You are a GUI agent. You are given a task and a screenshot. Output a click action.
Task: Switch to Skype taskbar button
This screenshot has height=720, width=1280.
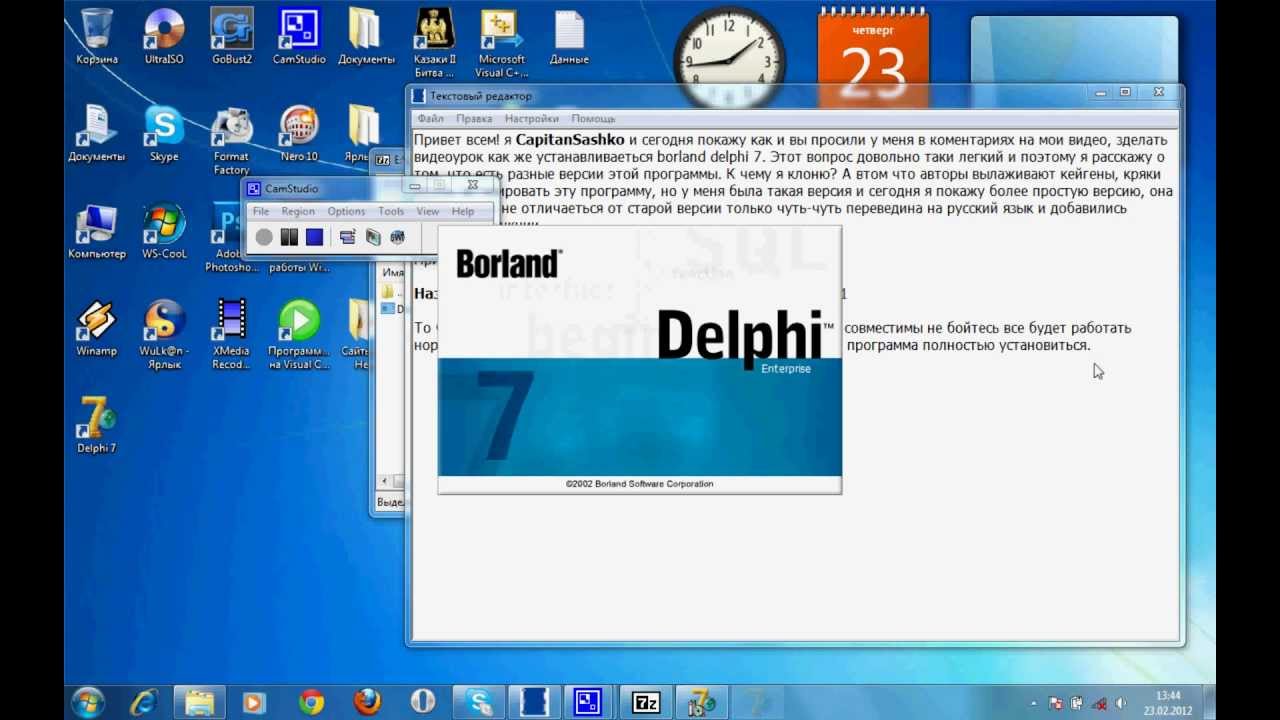pos(479,702)
